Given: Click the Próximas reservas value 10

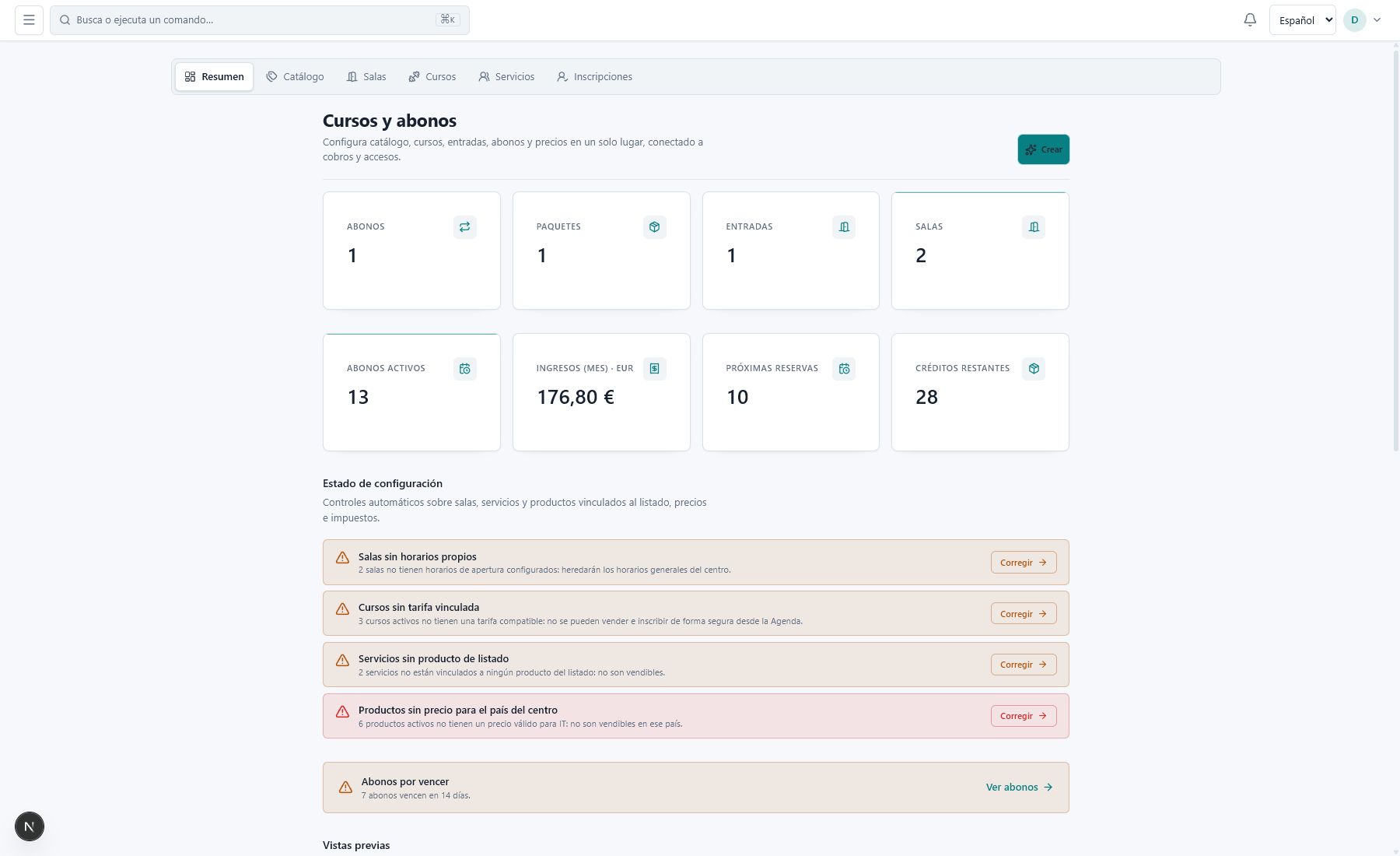Looking at the screenshot, I should (x=737, y=397).
